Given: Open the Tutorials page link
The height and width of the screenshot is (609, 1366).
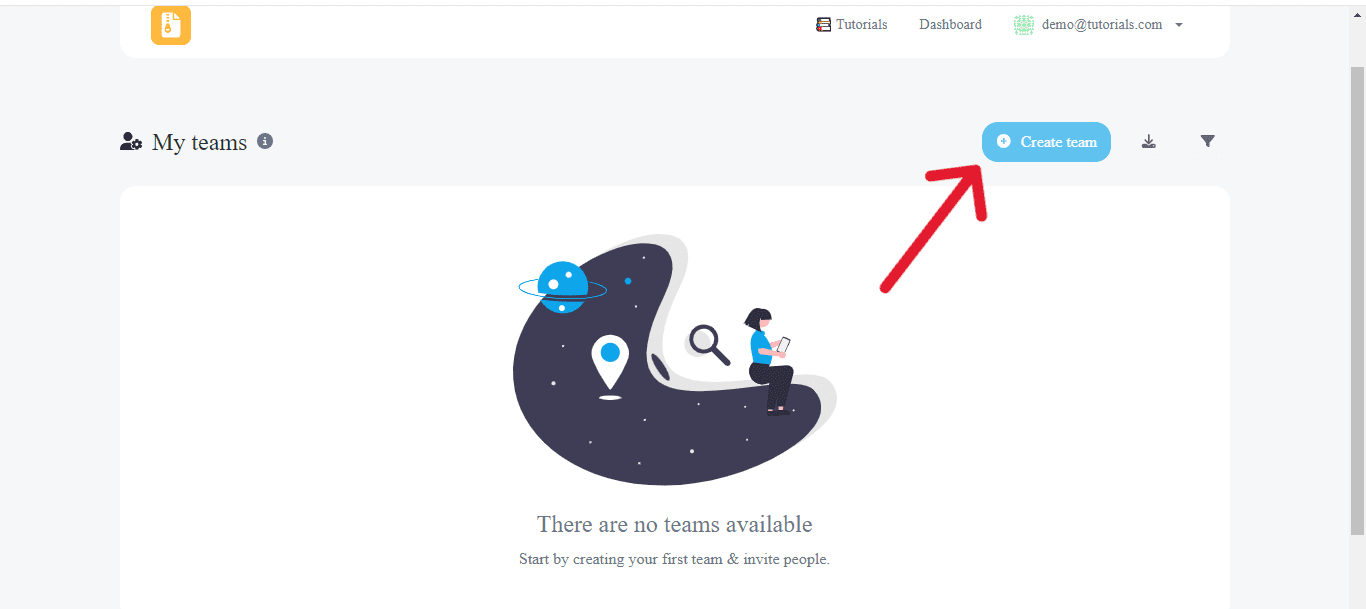Looking at the screenshot, I should point(852,25).
